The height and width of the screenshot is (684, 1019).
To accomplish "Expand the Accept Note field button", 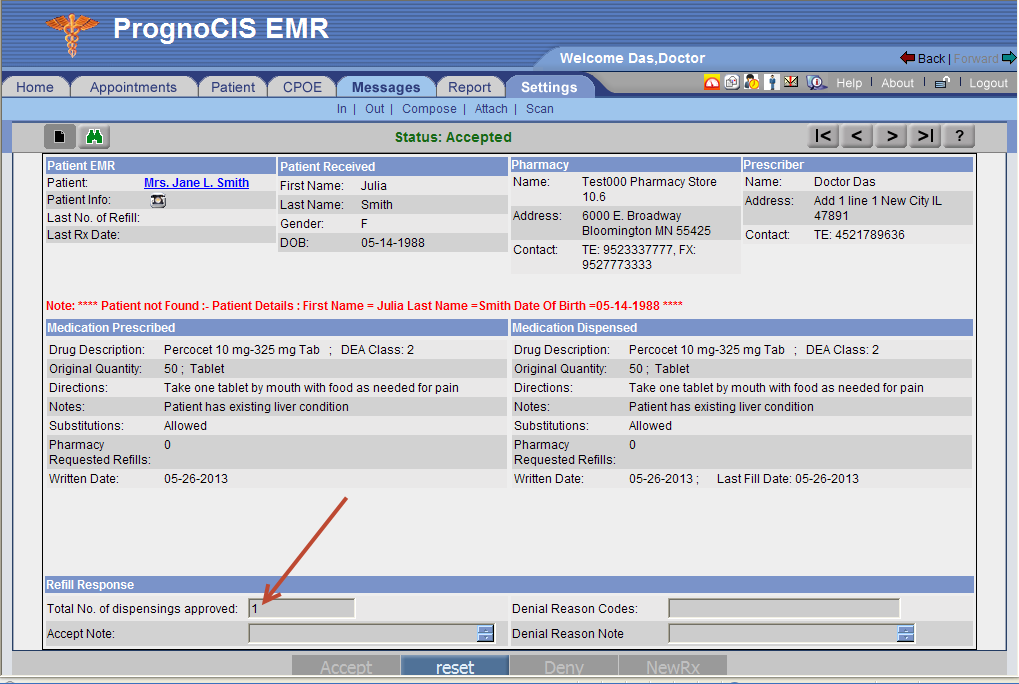I will 485,633.
